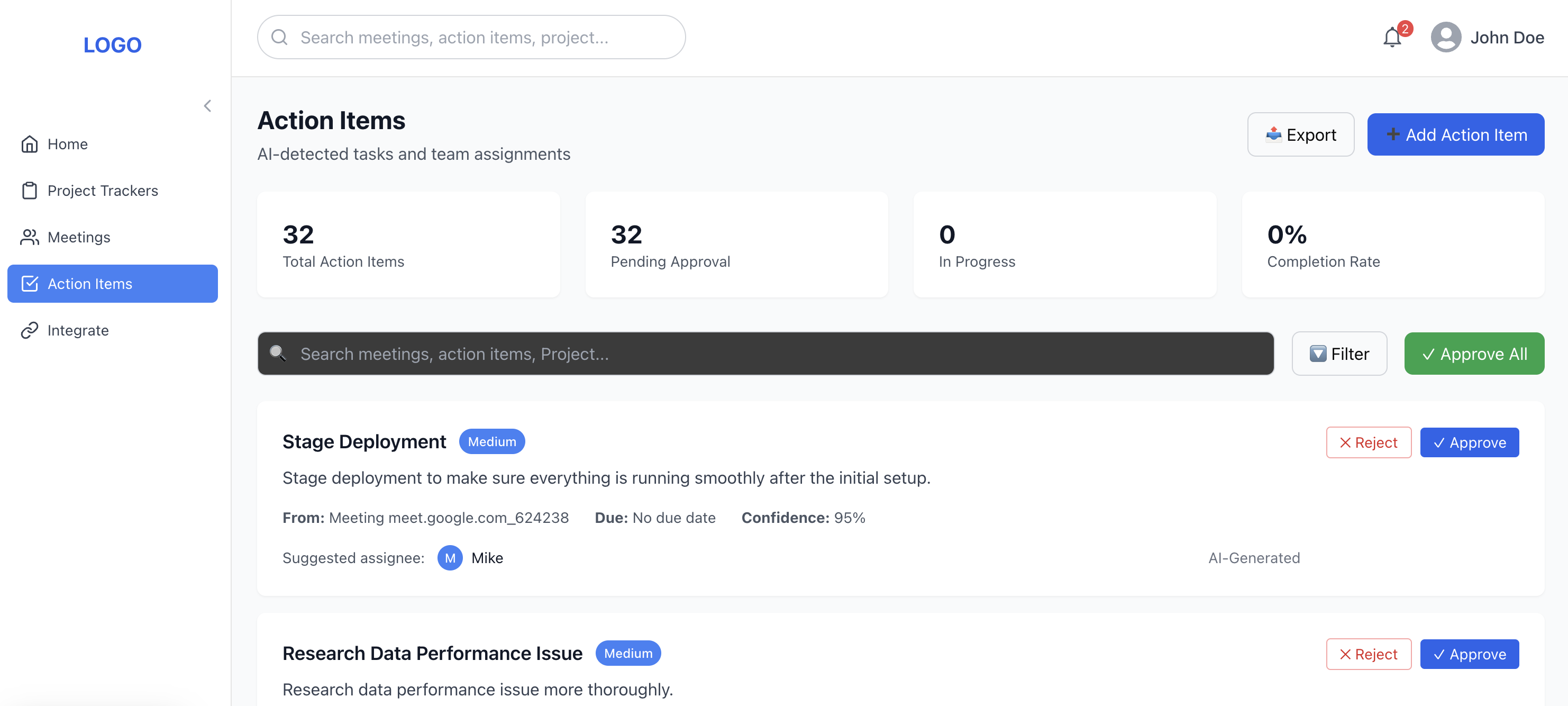Click the Pending Approval stat card

736,245
